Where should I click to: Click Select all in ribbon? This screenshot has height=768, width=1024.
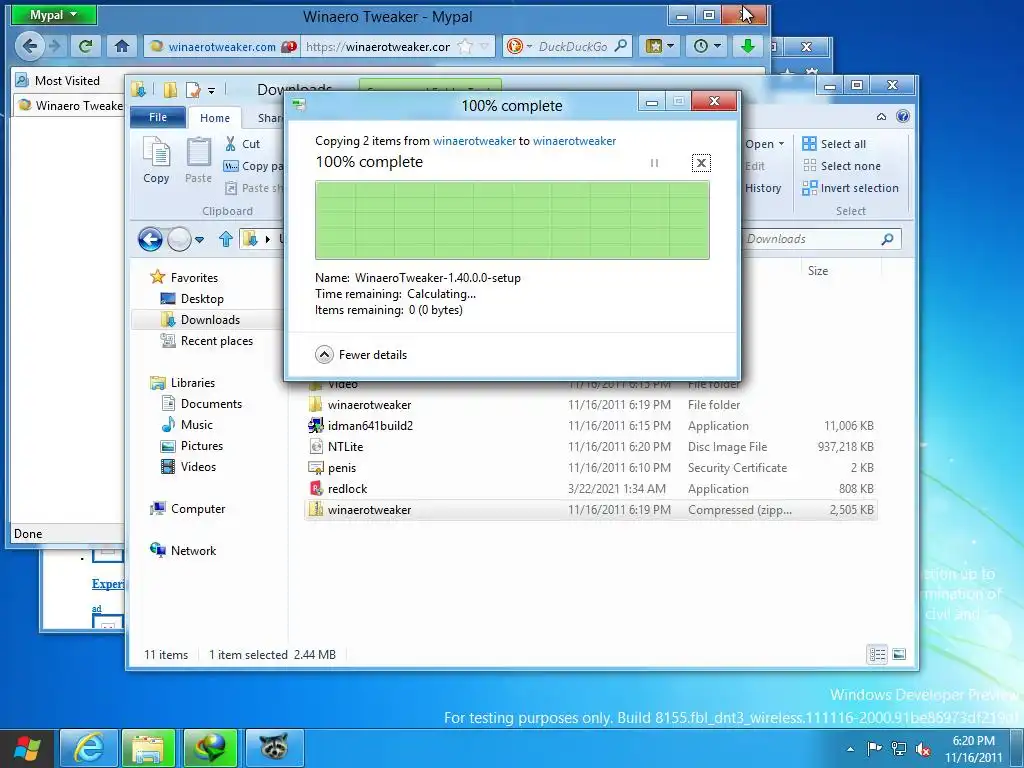coord(834,144)
